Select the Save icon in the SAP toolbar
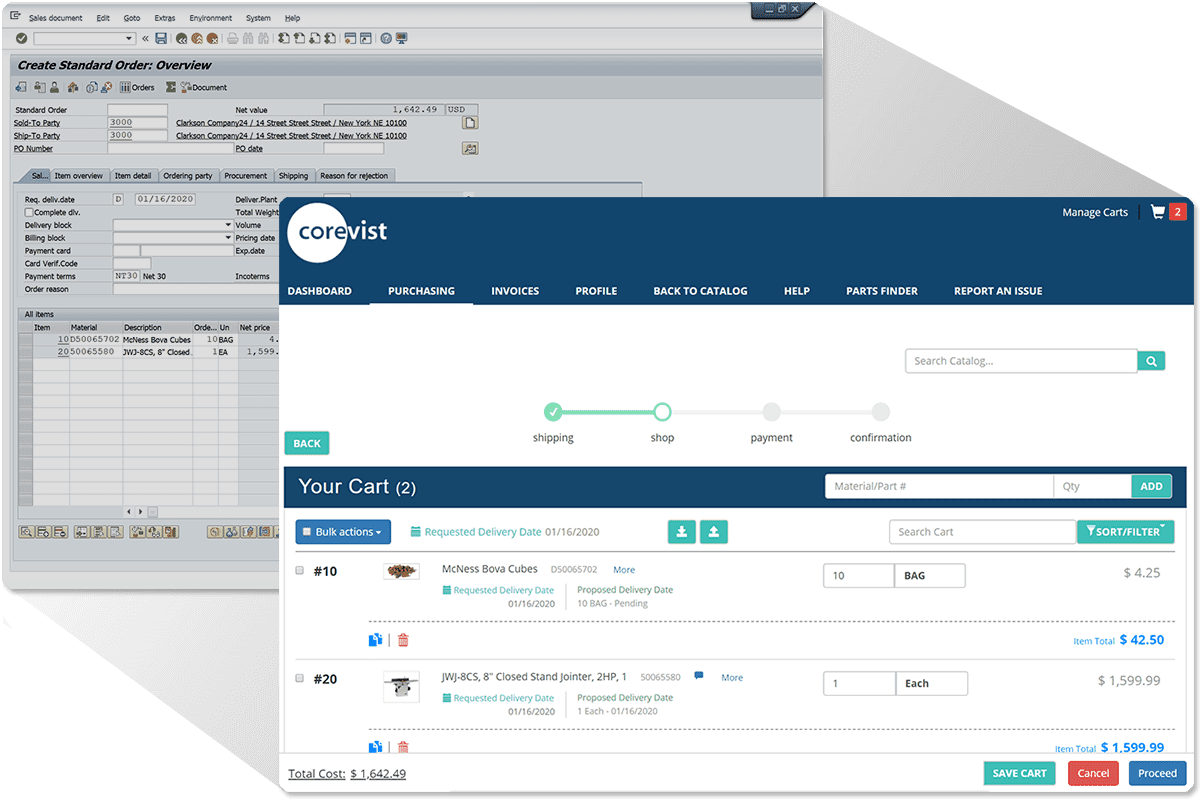The height and width of the screenshot is (800, 1200). pos(161,38)
